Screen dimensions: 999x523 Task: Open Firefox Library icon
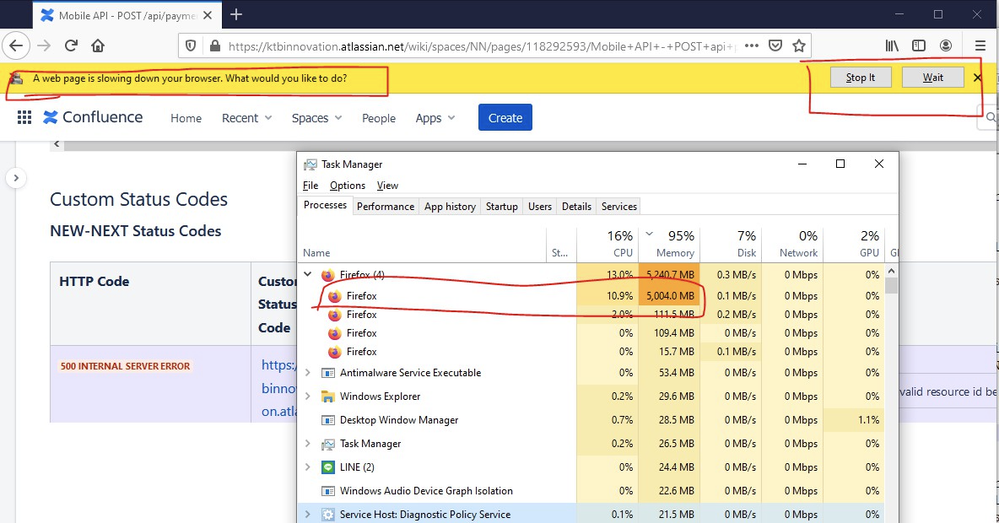[x=892, y=46]
